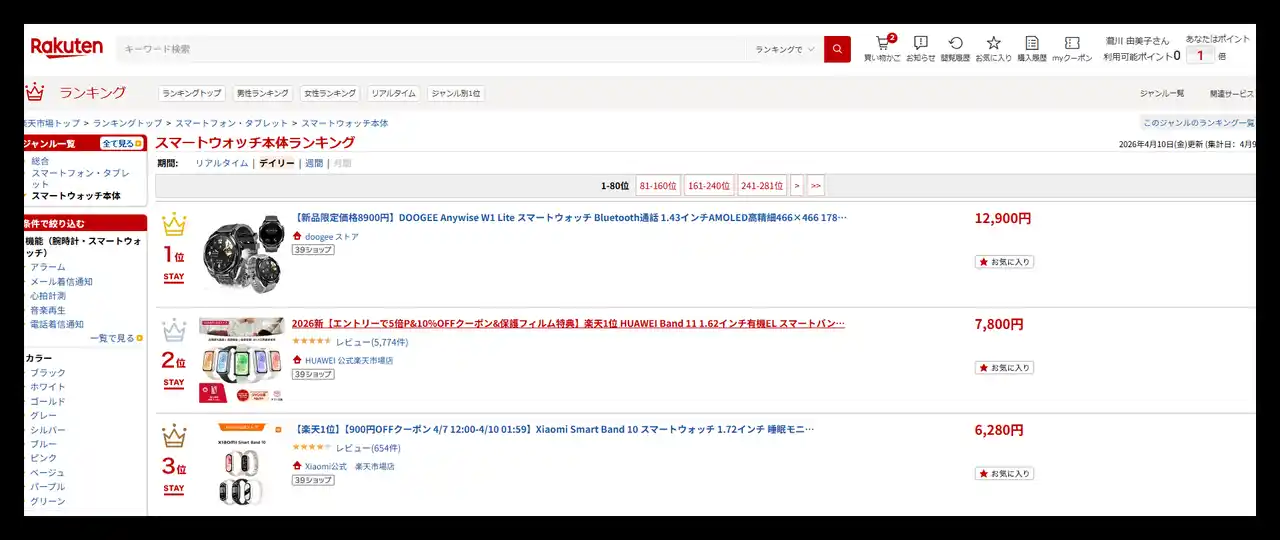This screenshot has width=1280, height=540.
Task: Click the red search magnifier button
Action: pyautogui.click(x=837, y=49)
